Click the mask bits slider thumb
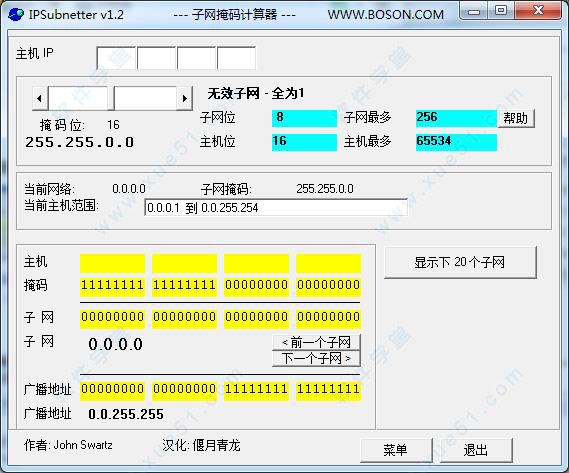Viewport: 569px width, 473px height. click(x=111, y=98)
